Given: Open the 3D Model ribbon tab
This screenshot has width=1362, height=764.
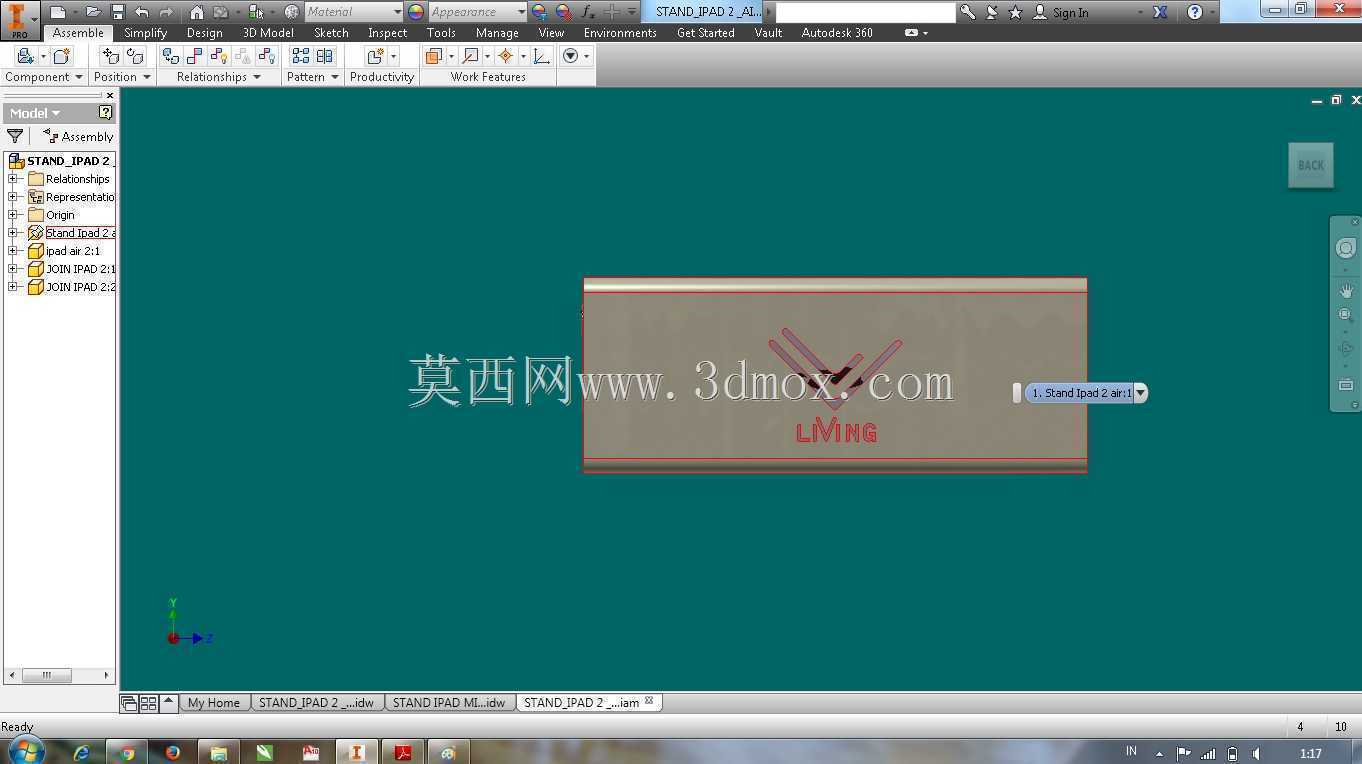Looking at the screenshot, I should 268,33.
